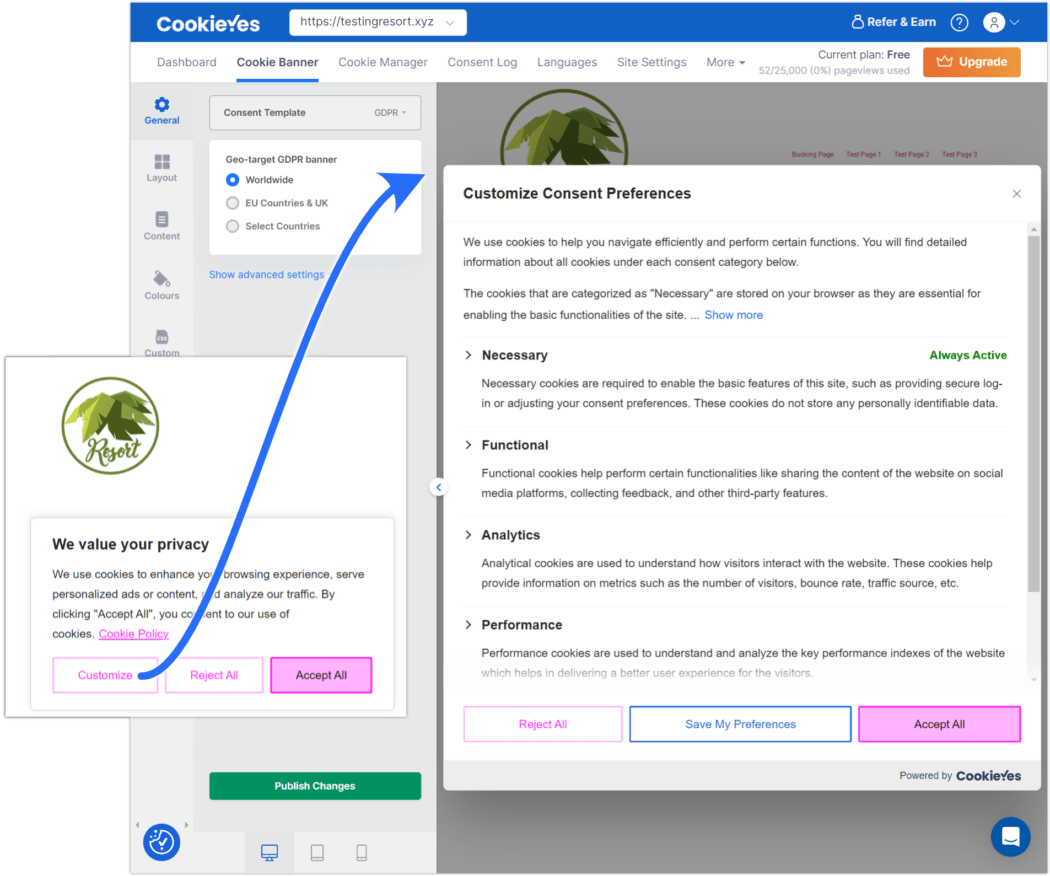The height and width of the screenshot is (876, 1050).
Task: Click the sidebar scroll right arrow
Action: 186,824
